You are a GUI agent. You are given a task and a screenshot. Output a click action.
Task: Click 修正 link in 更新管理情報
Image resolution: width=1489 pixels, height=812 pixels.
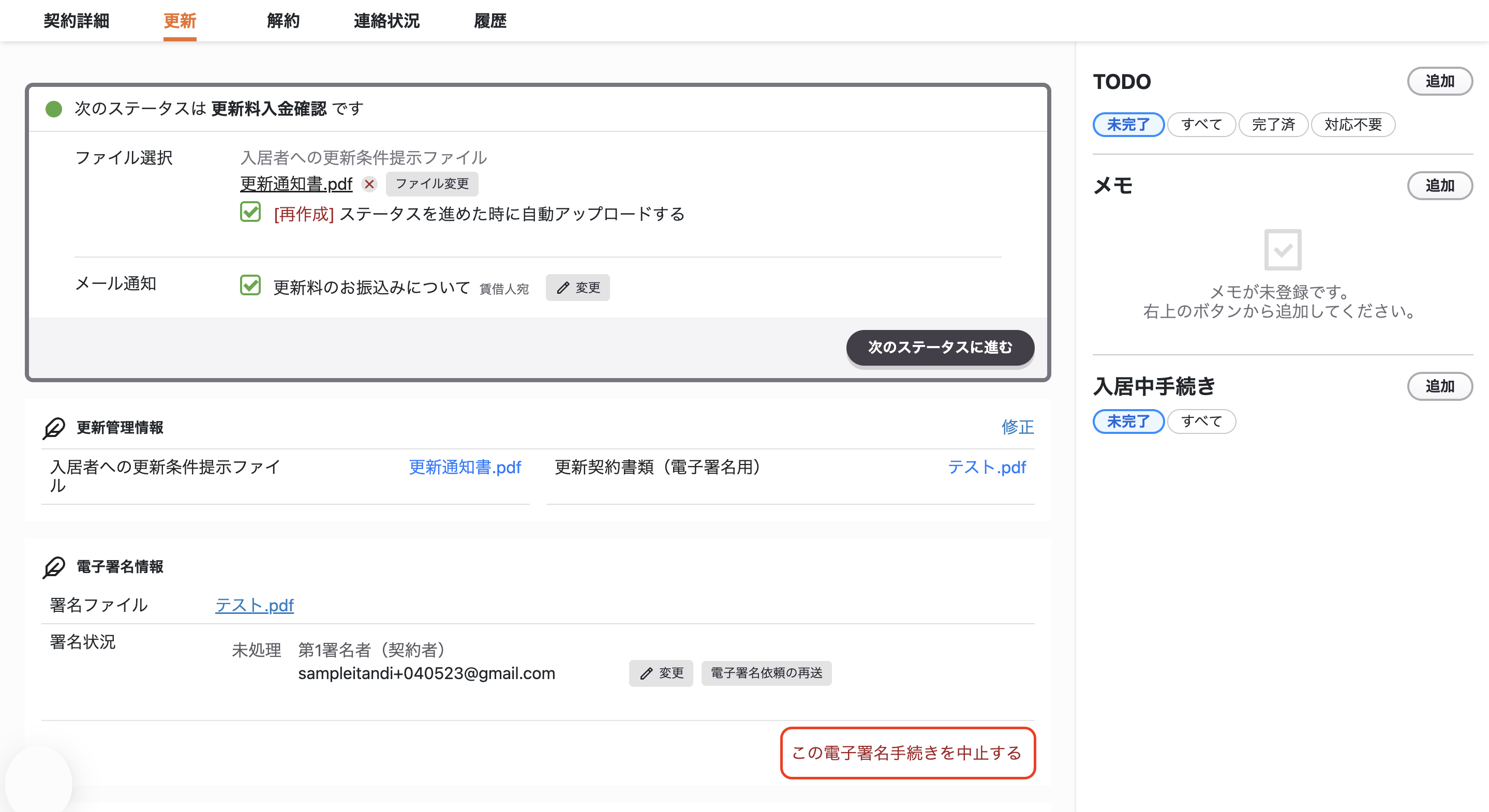click(x=1017, y=427)
